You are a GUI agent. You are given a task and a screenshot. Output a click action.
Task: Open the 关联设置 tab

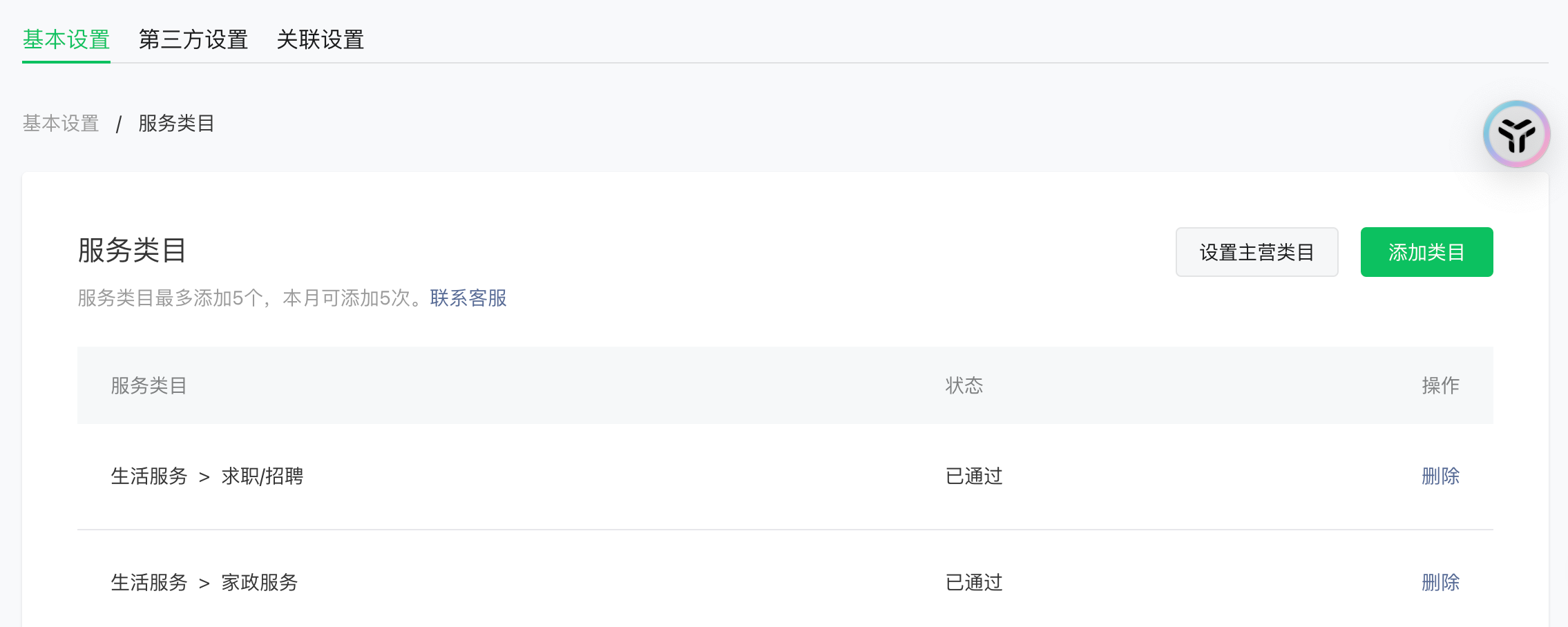pos(321,40)
